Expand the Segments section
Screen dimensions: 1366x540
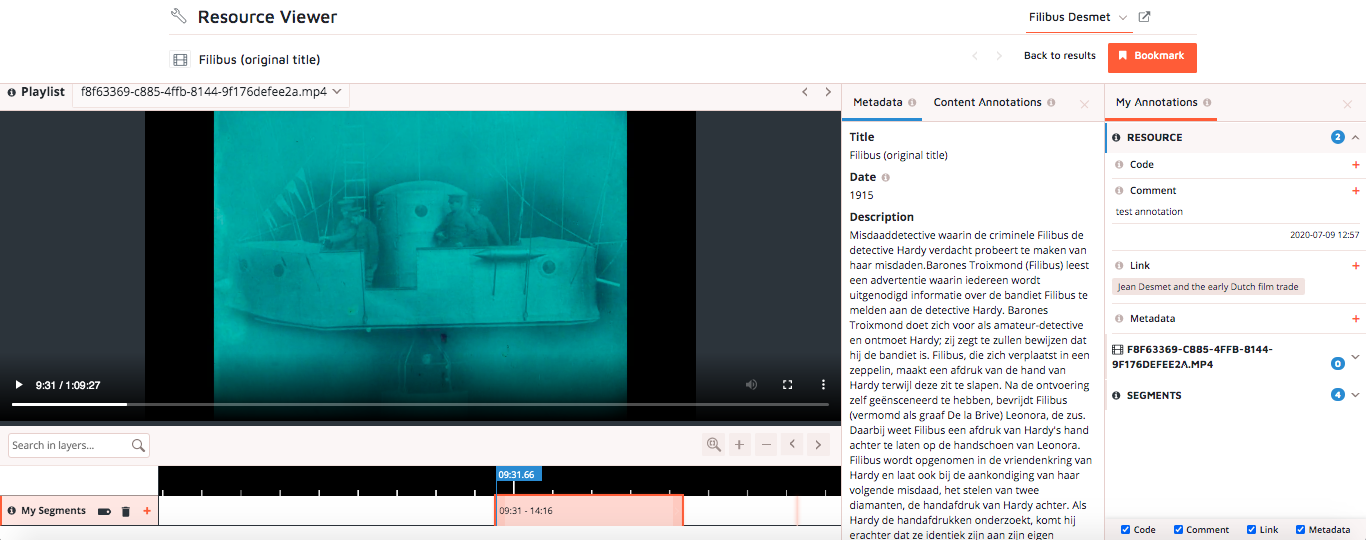pyautogui.click(x=1355, y=395)
